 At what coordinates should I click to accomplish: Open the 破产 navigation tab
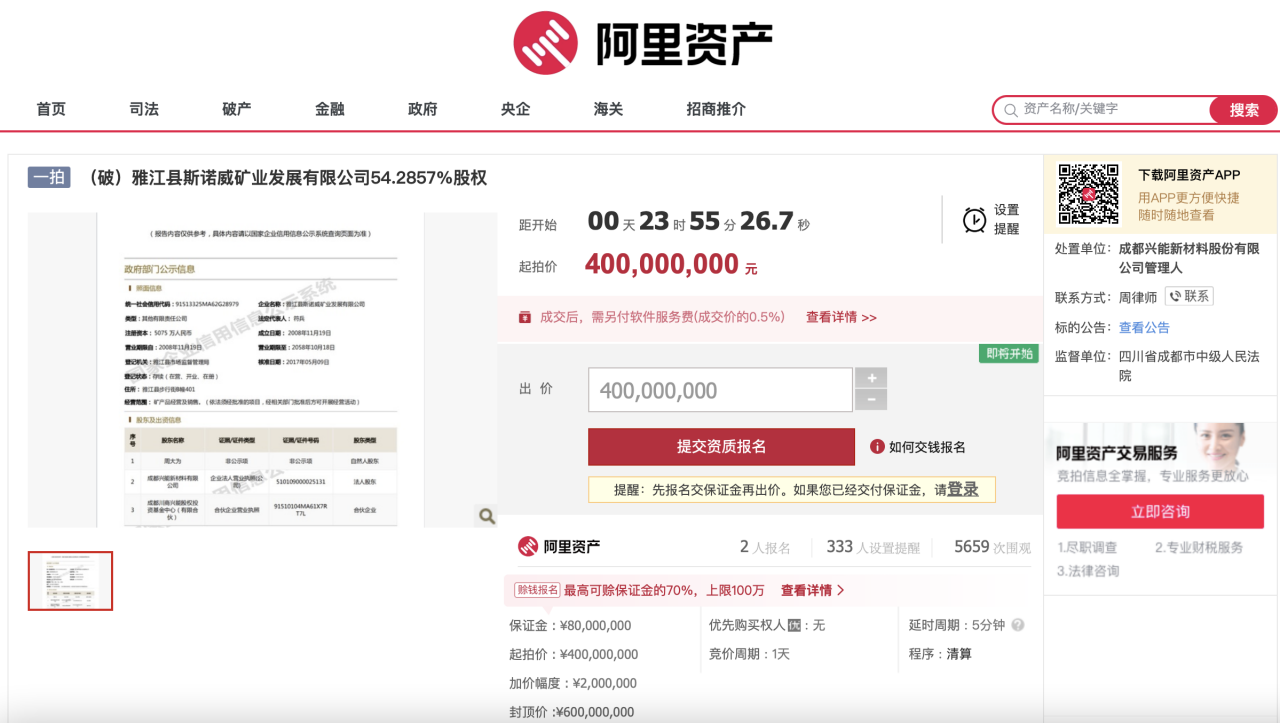(237, 109)
